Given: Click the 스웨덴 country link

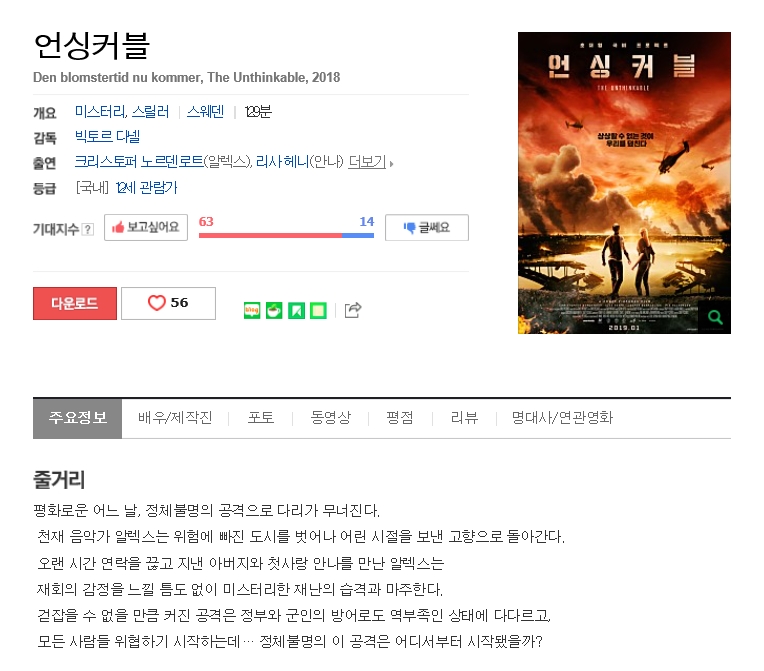Looking at the screenshot, I should pos(205,112).
